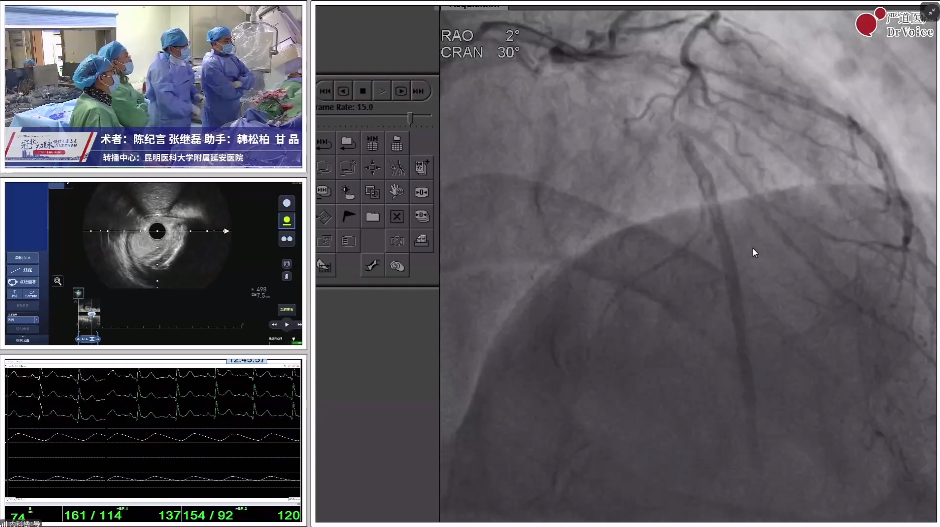Click the magnifier zoom icon in IVUS

coord(58,281)
